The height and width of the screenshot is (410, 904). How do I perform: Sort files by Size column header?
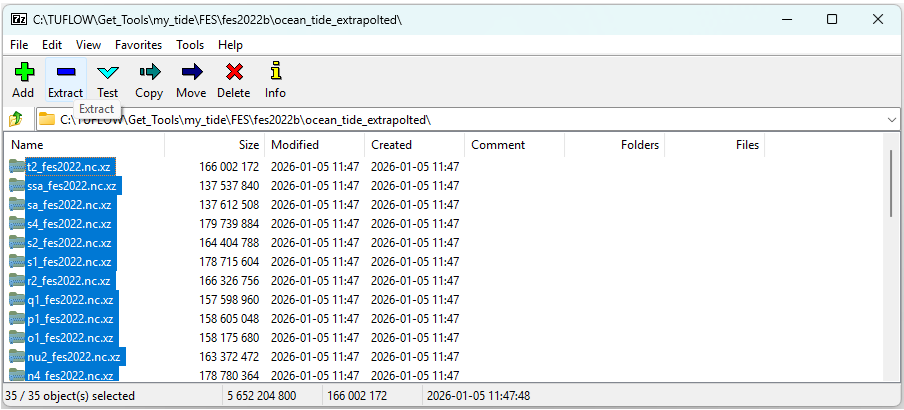point(247,145)
